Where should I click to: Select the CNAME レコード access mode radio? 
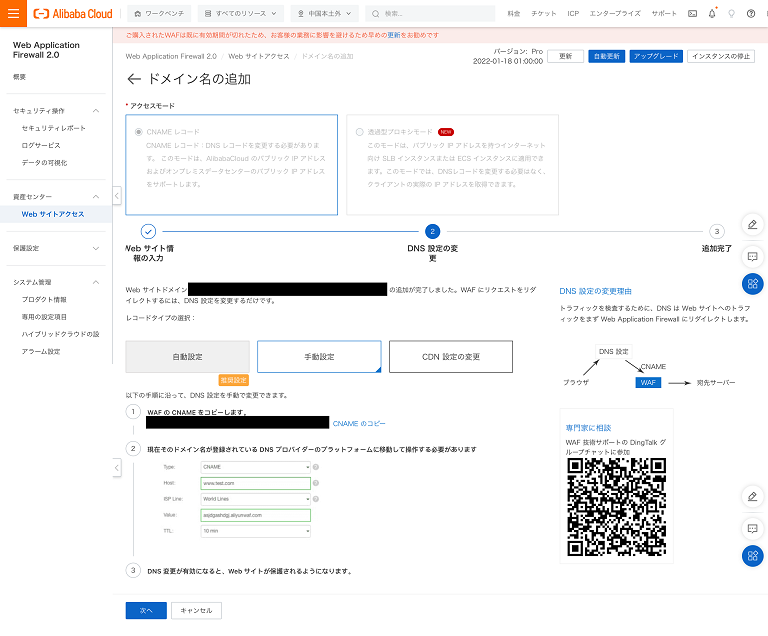coord(138,131)
